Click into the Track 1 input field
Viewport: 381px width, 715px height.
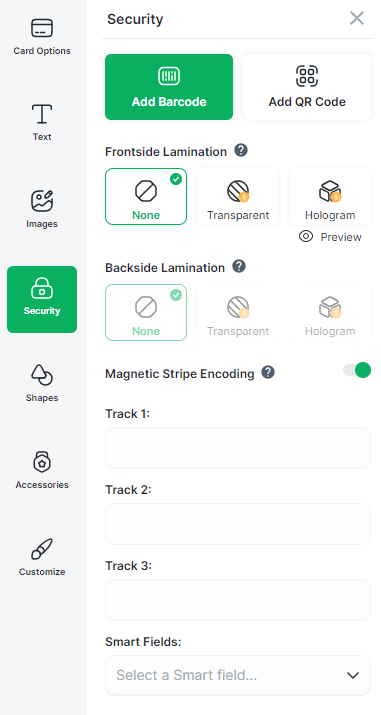238,448
